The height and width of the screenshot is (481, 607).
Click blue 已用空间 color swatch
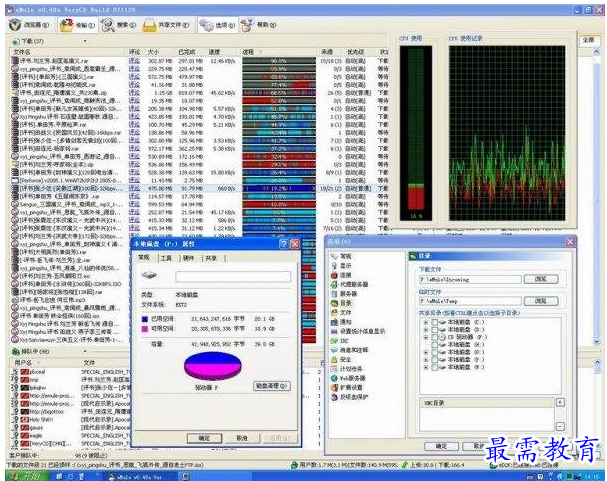pyautogui.click(x=145, y=319)
